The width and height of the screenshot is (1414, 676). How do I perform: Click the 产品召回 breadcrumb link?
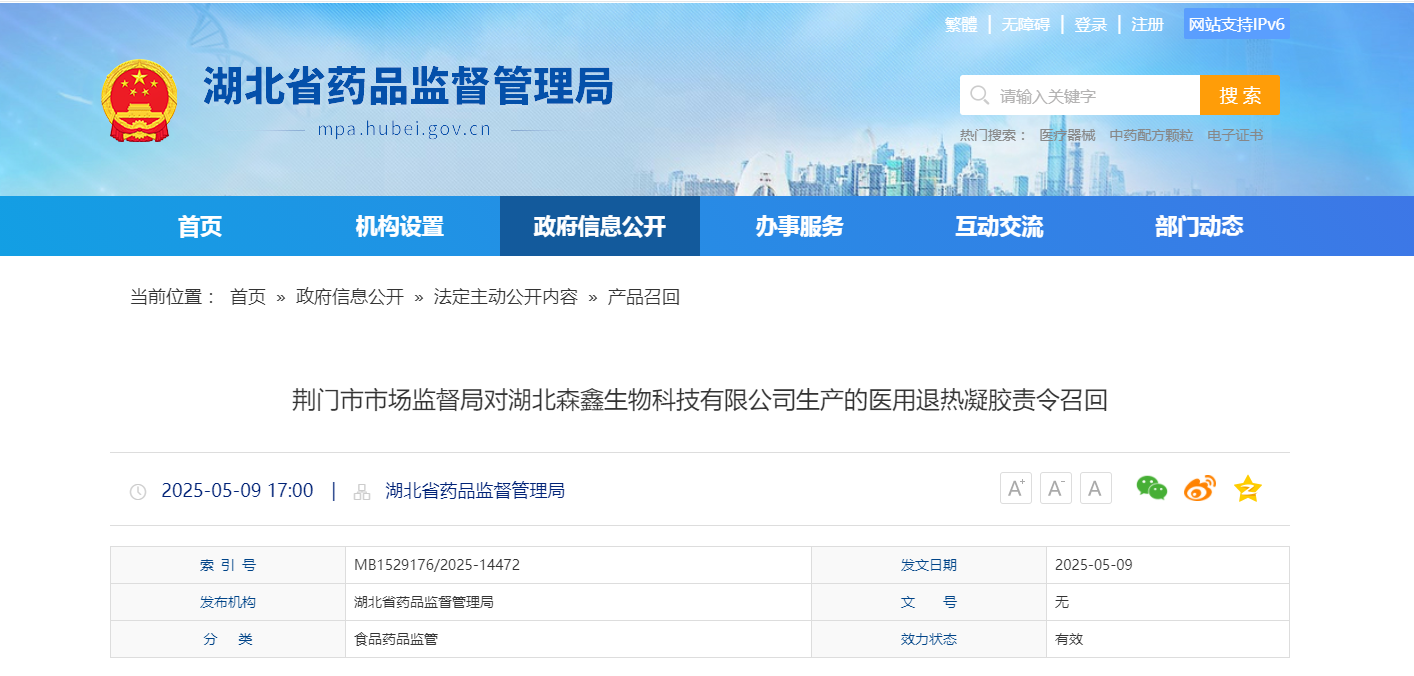[x=644, y=297]
